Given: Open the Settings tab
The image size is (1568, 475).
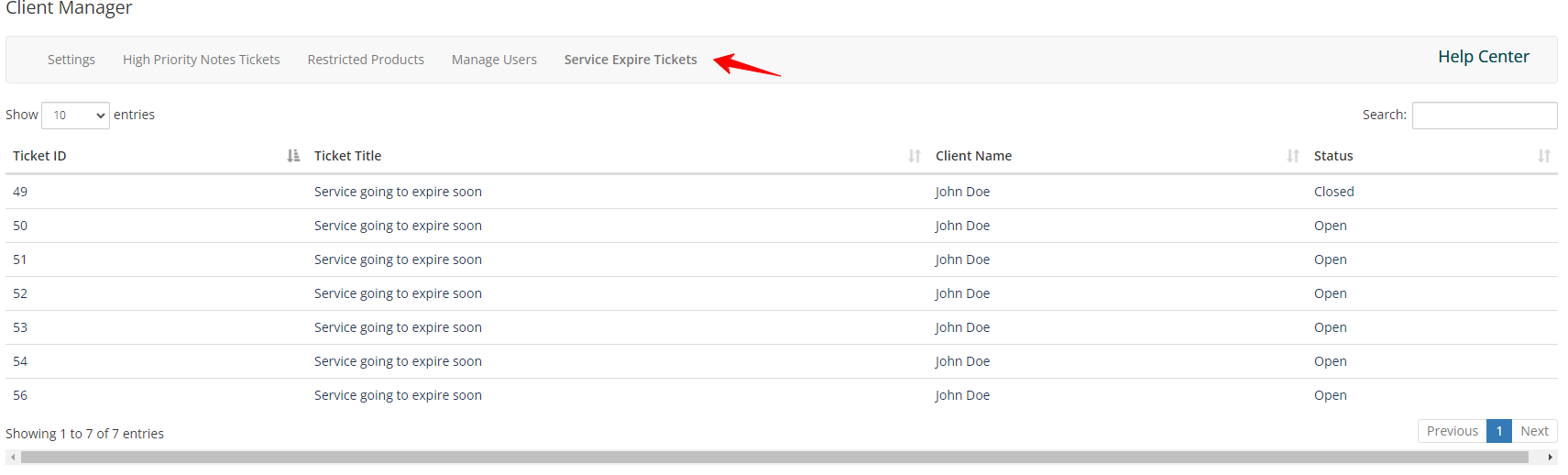Looking at the screenshot, I should coord(71,60).
